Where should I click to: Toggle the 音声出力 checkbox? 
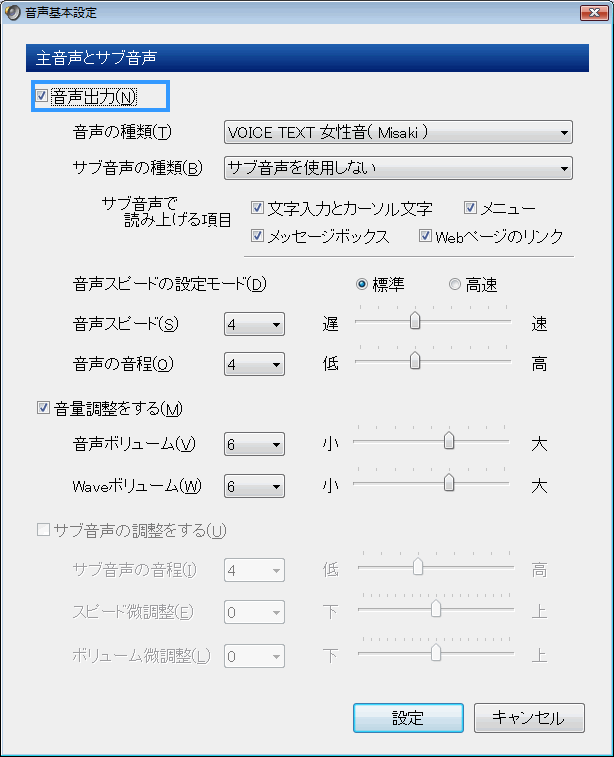[x=42, y=96]
